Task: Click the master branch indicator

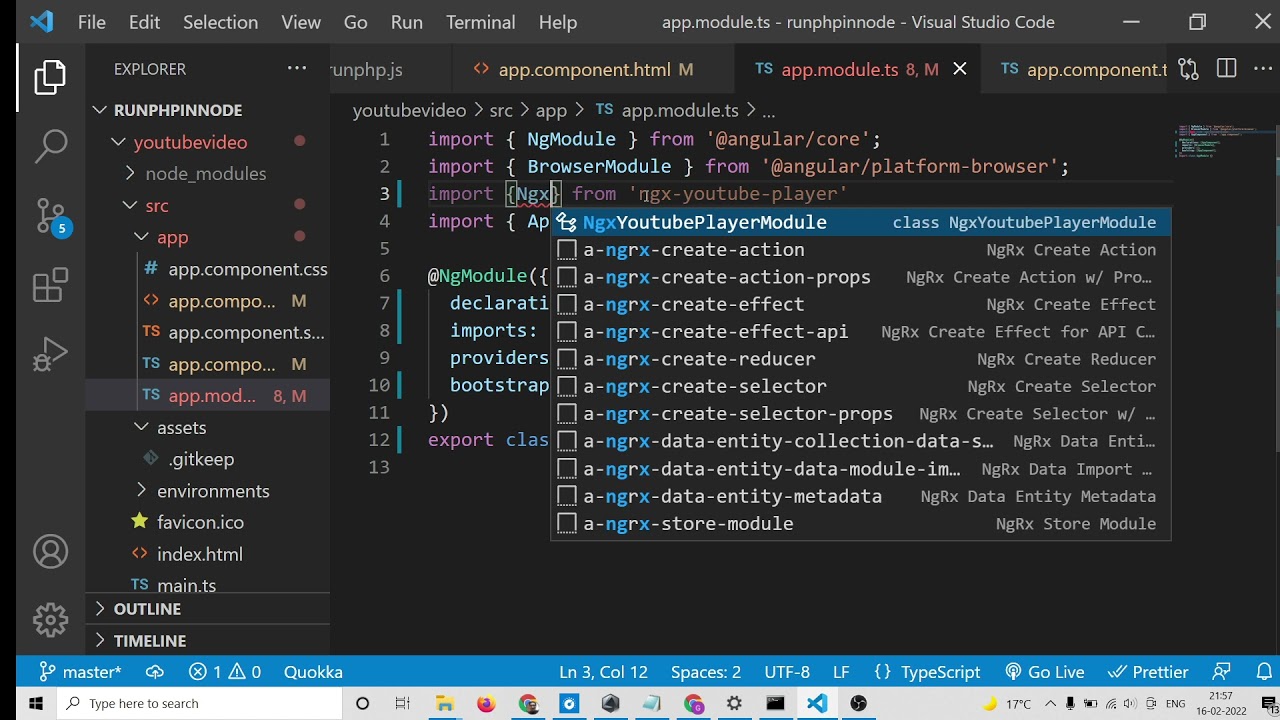Action: (x=80, y=672)
